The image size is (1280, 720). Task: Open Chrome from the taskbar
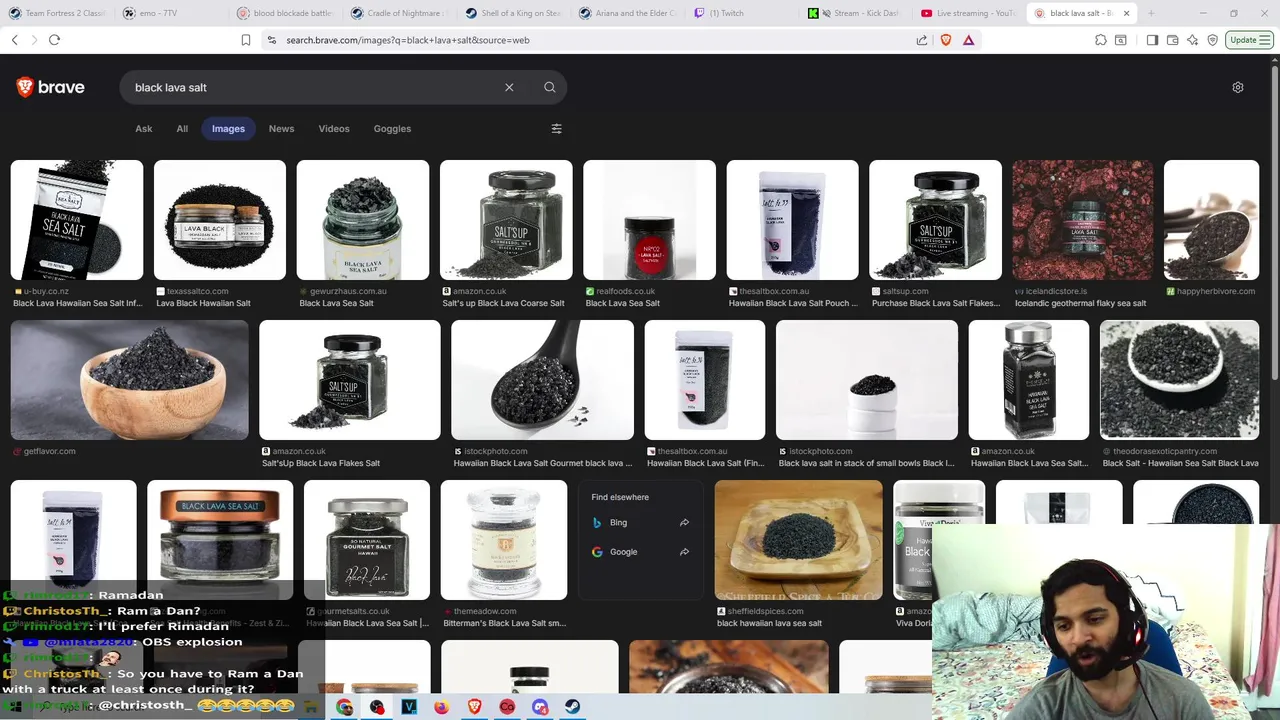coord(345,707)
